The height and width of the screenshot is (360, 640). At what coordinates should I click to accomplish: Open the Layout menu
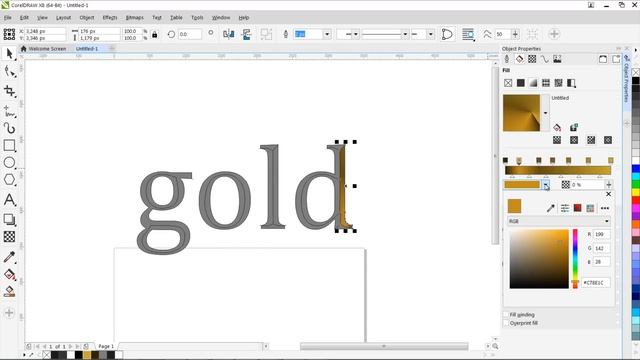(63, 18)
